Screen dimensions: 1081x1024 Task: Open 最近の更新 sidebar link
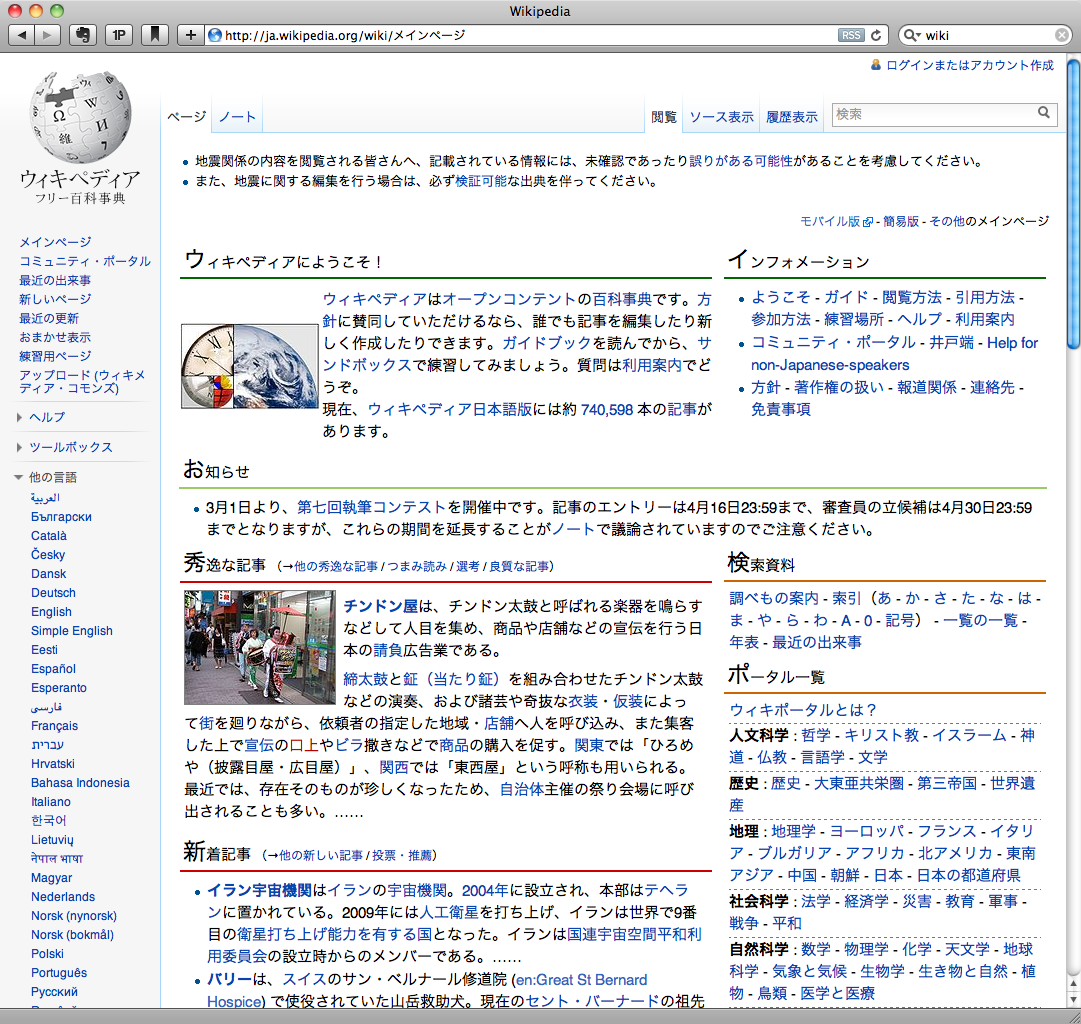[x=49, y=319]
